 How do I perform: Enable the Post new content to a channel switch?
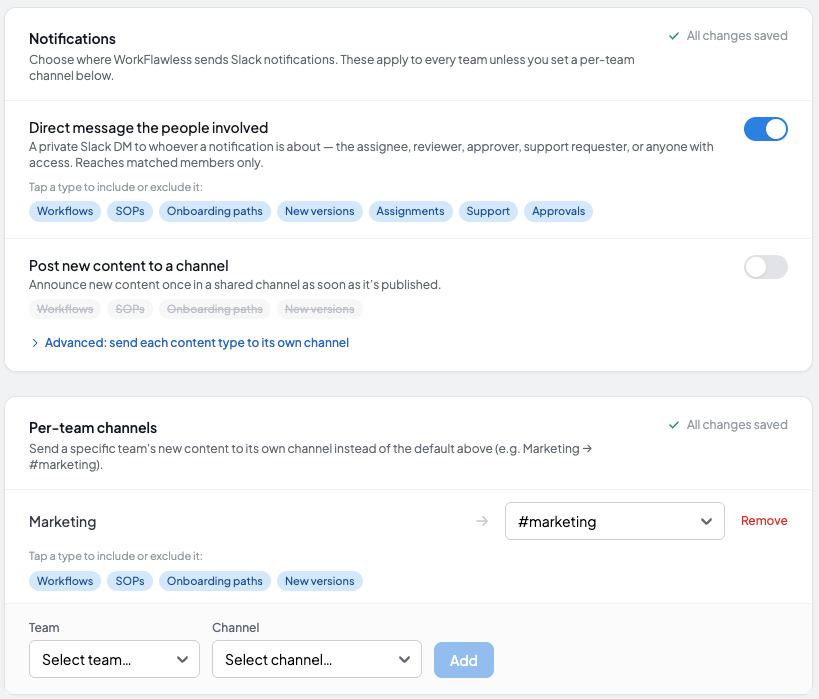[x=766, y=267]
